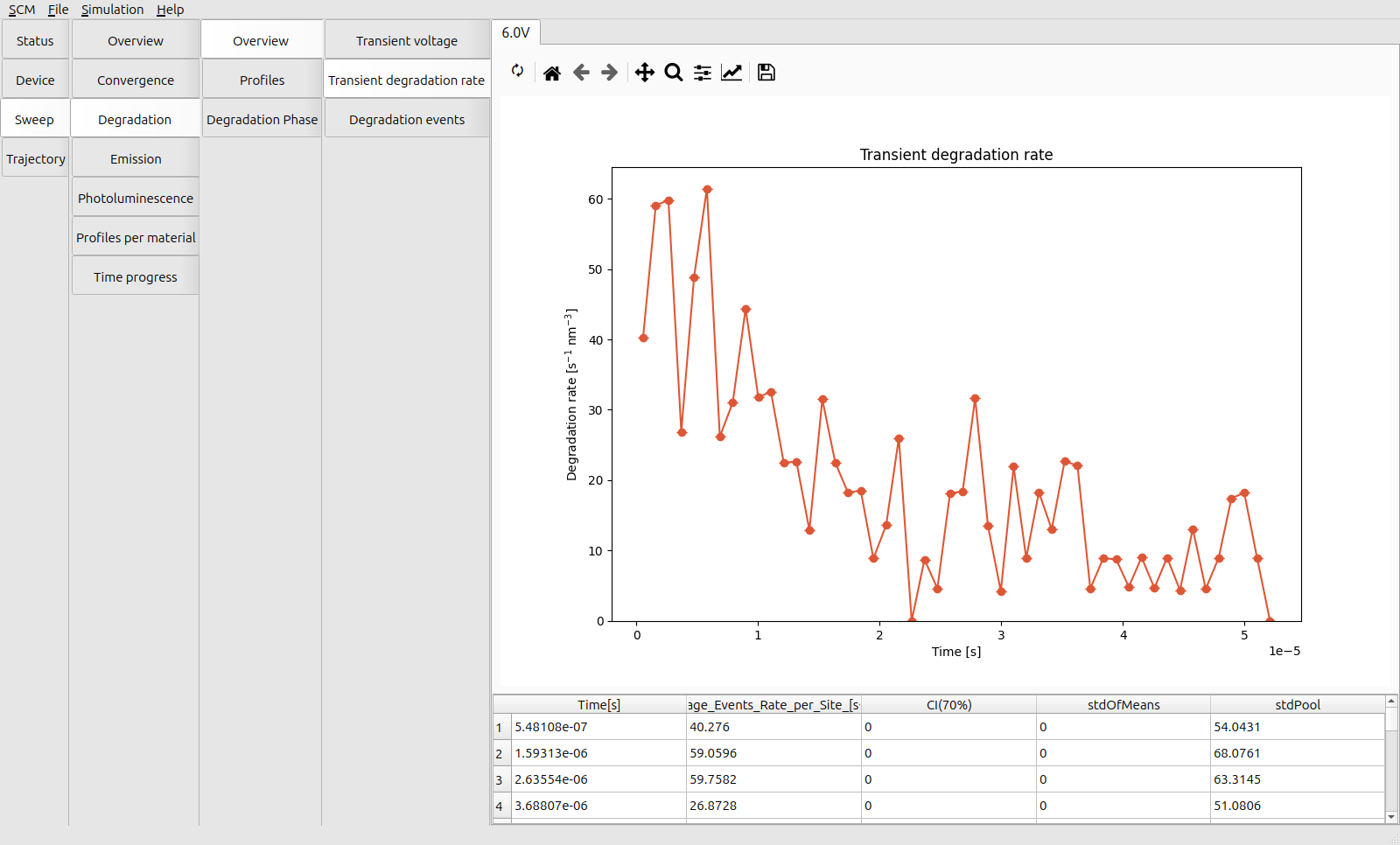
Task: Switch to the Transient voltage tab
Action: click(x=406, y=41)
